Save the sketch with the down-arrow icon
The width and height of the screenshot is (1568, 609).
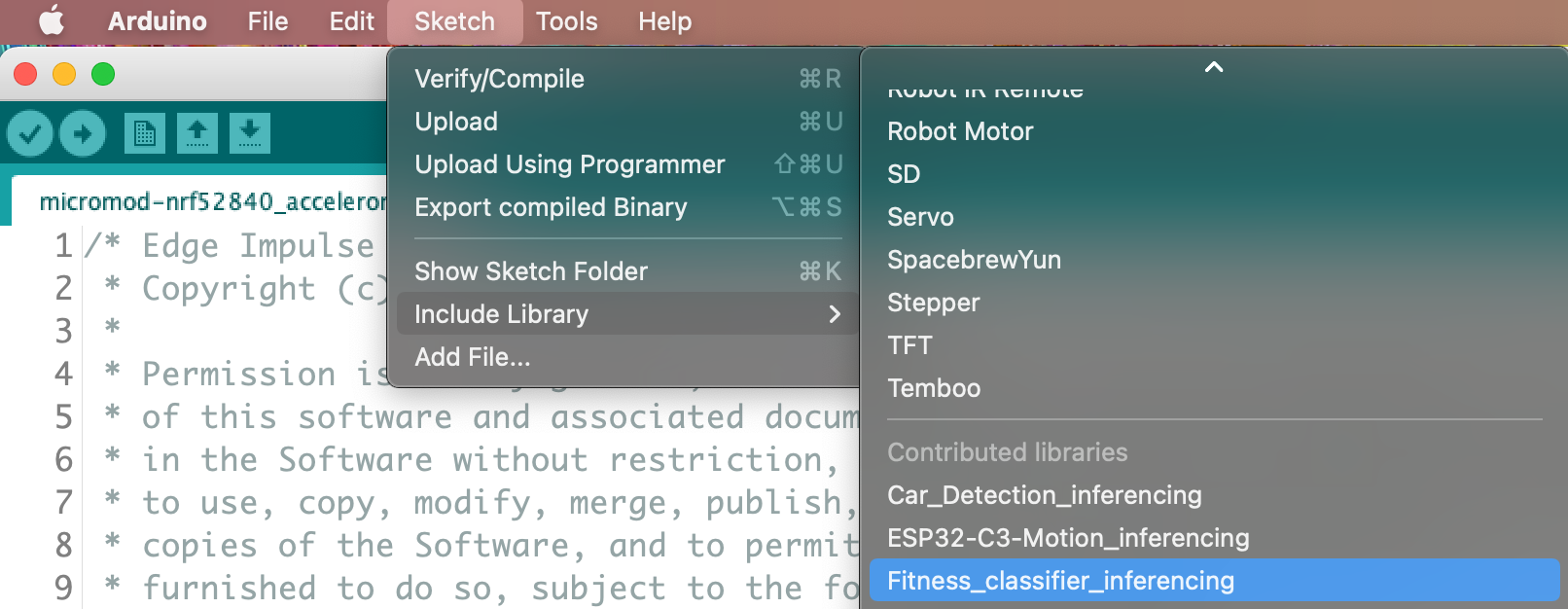pyautogui.click(x=250, y=133)
